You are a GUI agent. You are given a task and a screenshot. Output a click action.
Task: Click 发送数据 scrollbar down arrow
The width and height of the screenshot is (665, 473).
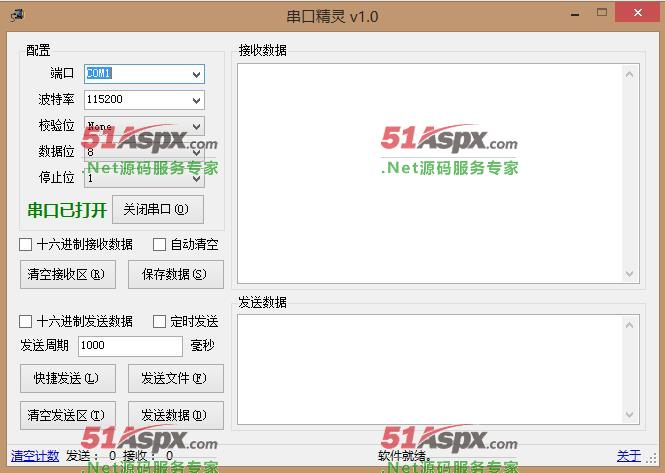point(630,414)
